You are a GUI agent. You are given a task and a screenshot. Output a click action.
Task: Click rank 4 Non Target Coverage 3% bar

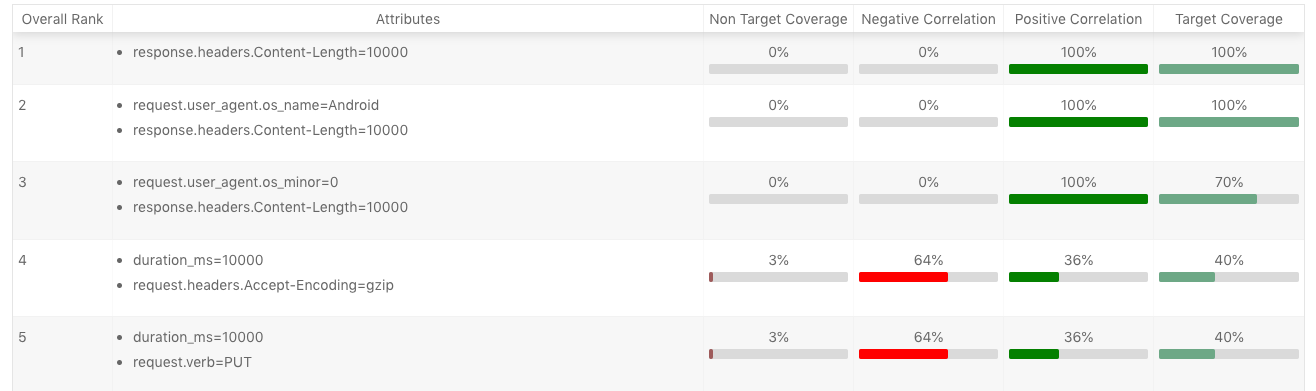[778, 277]
